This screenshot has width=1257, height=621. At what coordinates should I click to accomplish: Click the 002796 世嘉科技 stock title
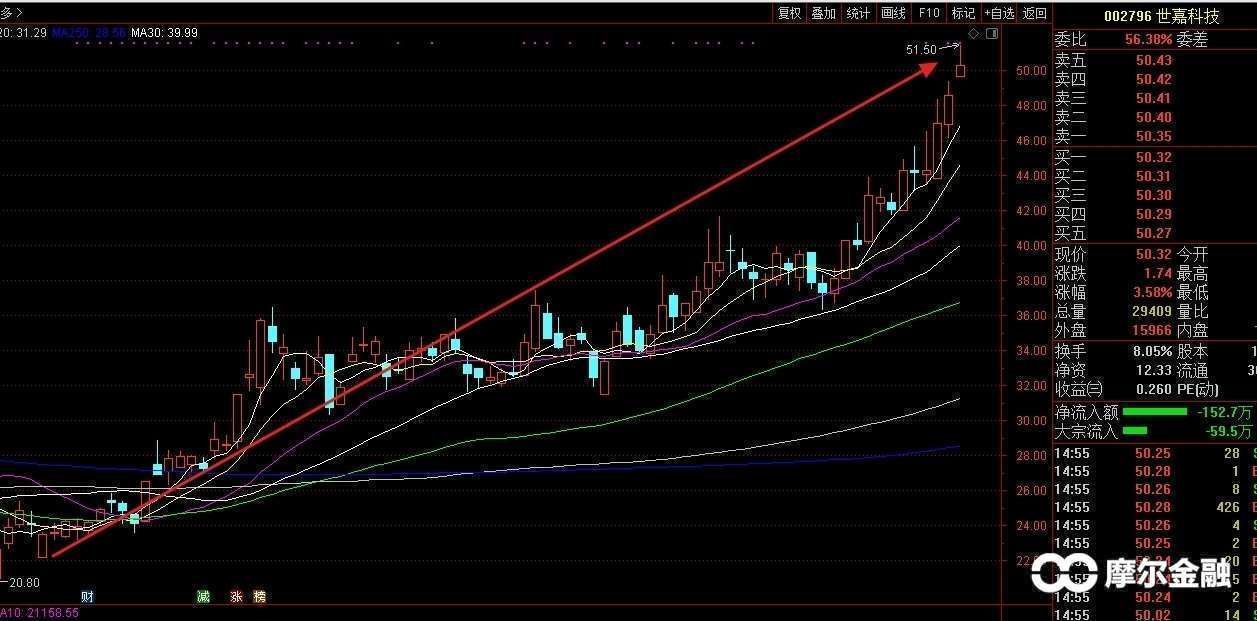(1161, 16)
